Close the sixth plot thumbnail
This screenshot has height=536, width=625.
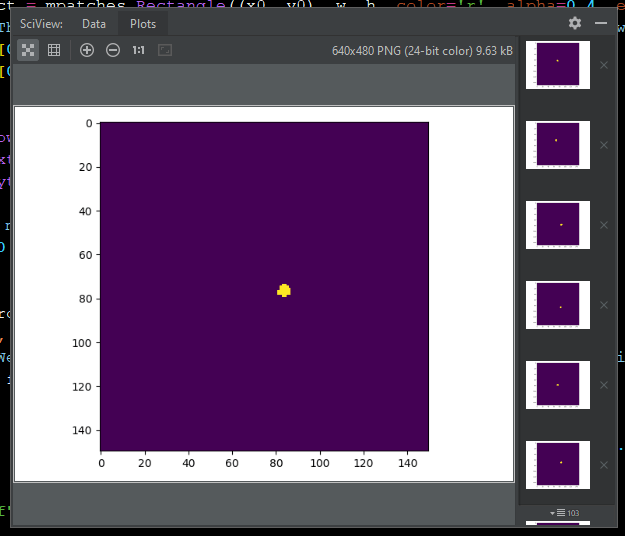click(604, 465)
